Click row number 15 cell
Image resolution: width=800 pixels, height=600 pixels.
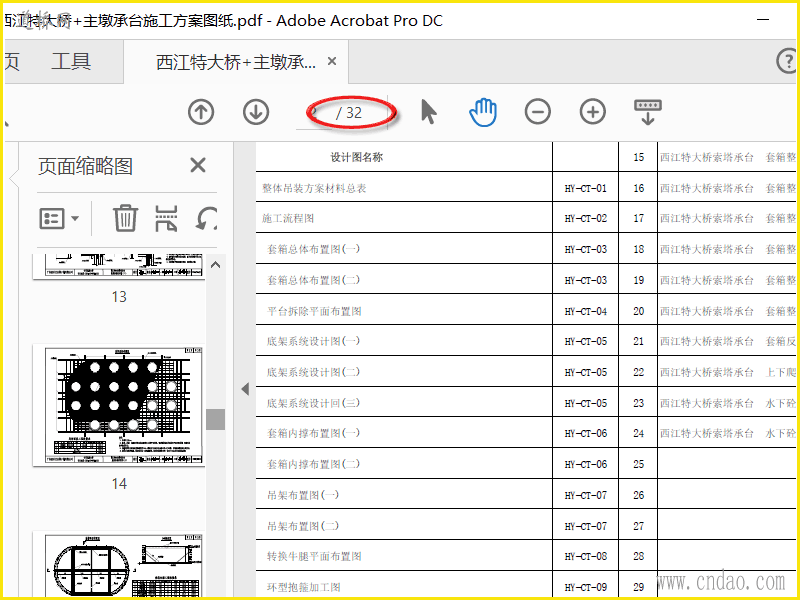pyautogui.click(x=639, y=157)
